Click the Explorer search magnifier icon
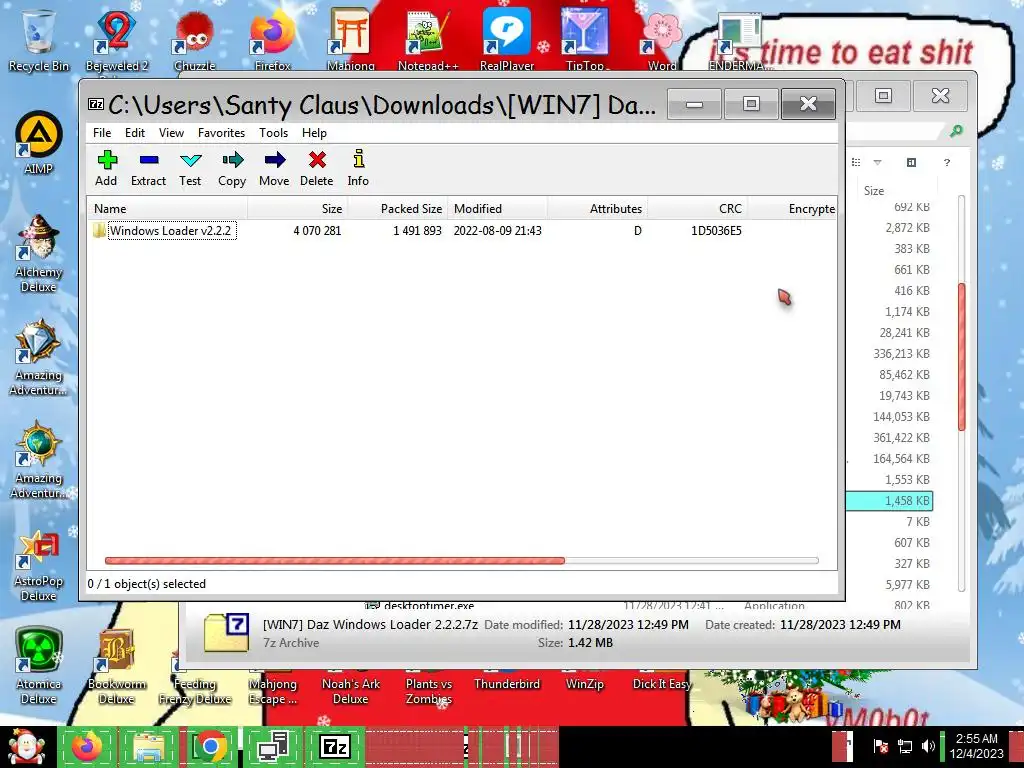This screenshot has width=1024, height=768. 956,131
